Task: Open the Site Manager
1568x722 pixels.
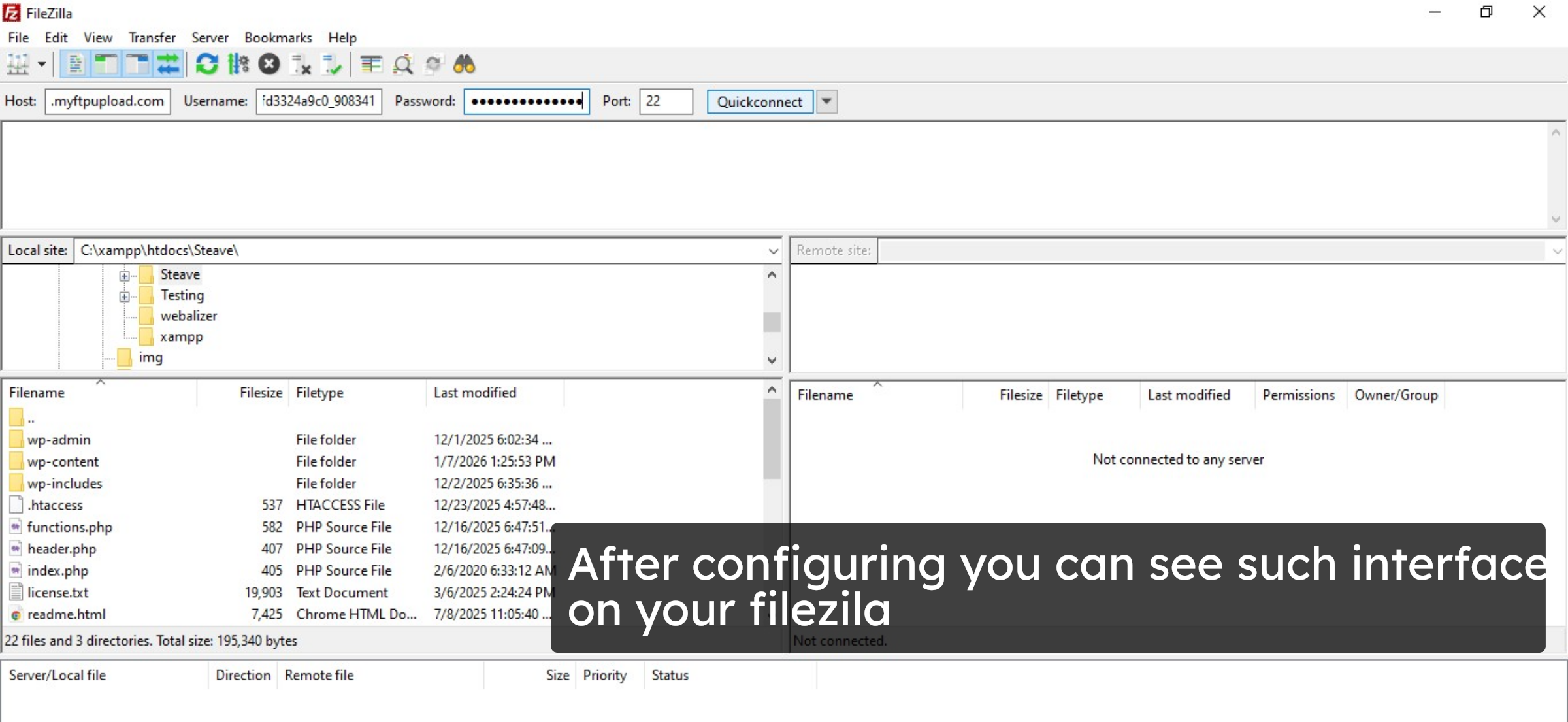Action: pyautogui.click(x=16, y=63)
